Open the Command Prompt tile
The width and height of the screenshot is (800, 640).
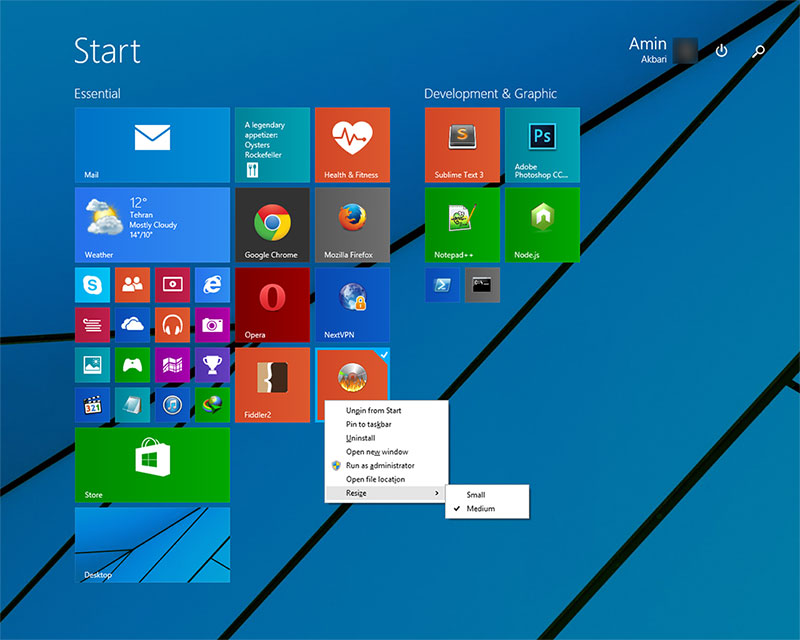482,285
